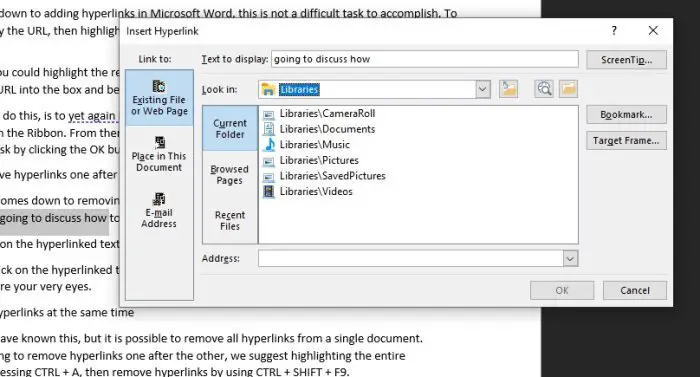Screen dimensions: 700x377
Task: Show Recent Files list
Action: click(229, 221)
